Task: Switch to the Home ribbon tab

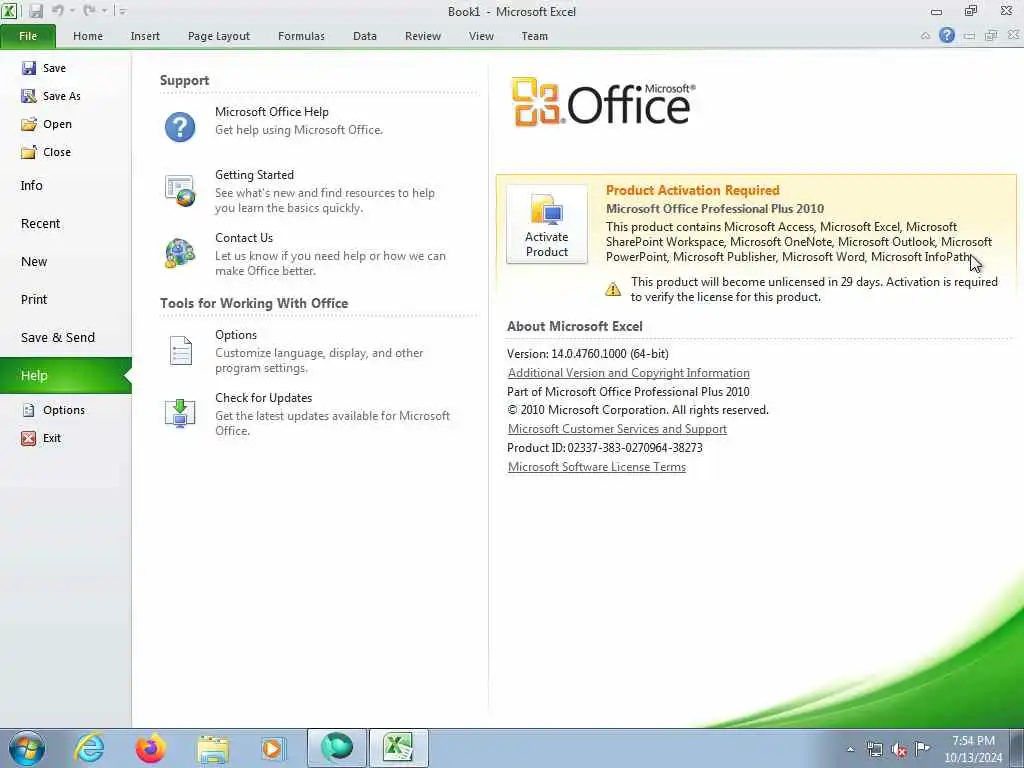Action: 88,36
